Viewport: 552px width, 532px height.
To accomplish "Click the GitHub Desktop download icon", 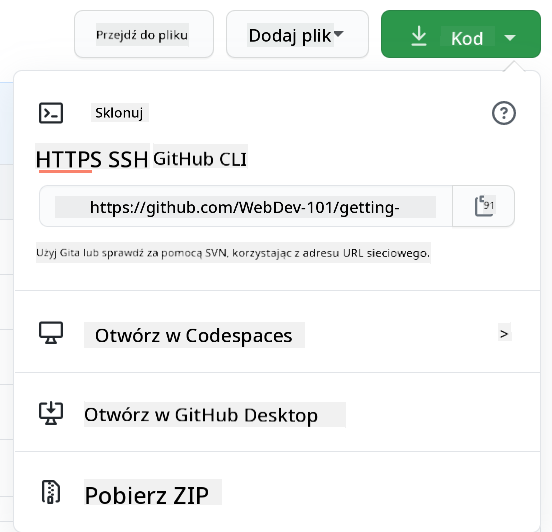I will (x=51, y=413).
